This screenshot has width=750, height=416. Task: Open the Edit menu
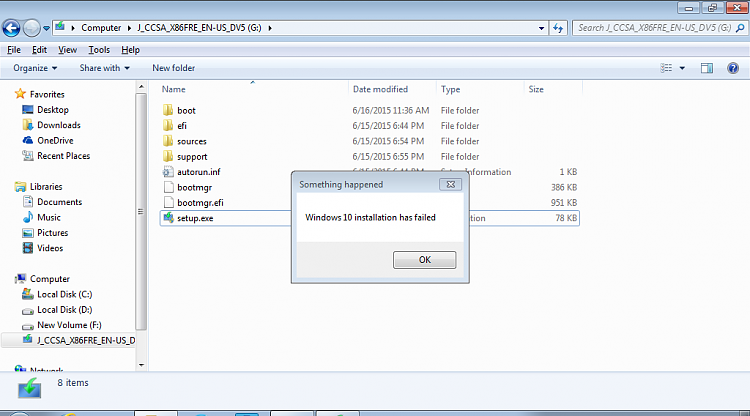(x=39, y=50)
